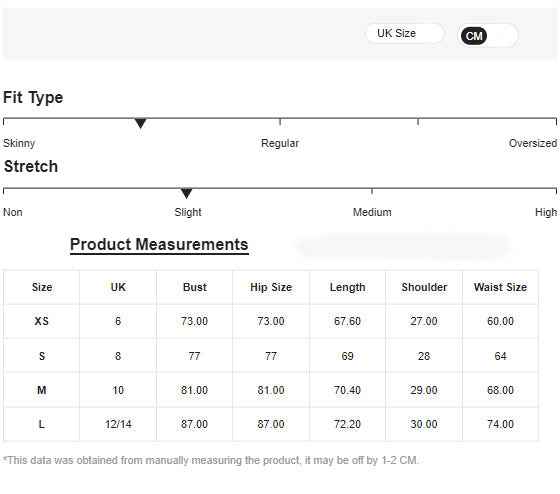
Task: Click the Length column header
Action: click(348, 287)
